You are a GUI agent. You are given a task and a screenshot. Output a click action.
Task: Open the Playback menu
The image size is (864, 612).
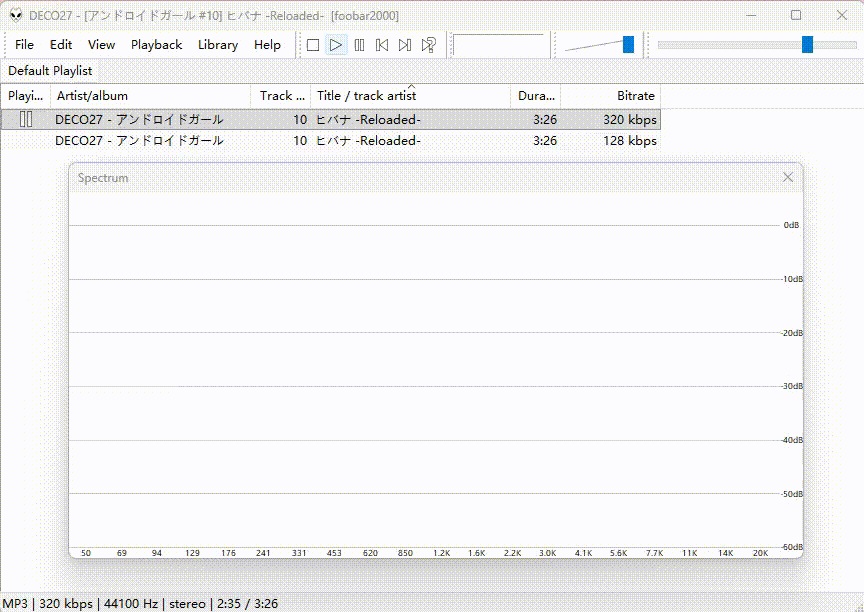(x=156, y=45)
